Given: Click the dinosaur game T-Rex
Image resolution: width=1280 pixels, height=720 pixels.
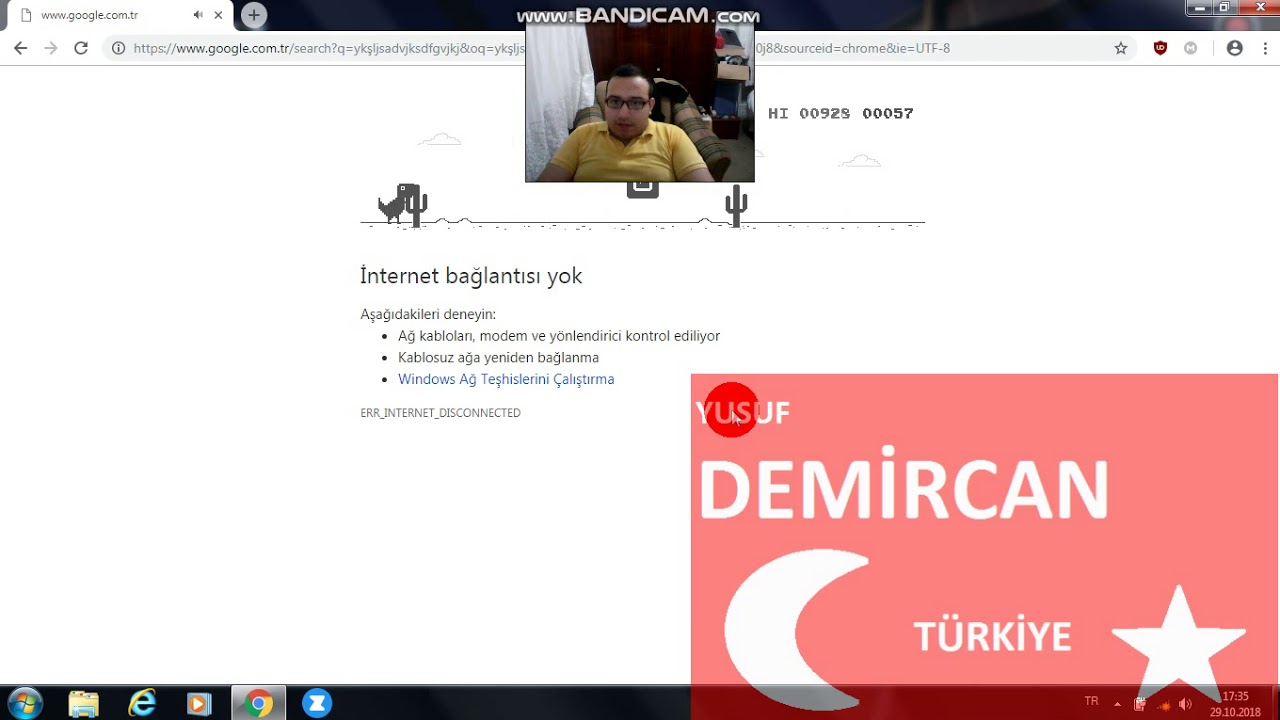Looking at the screenshot, I should [397, 204].
